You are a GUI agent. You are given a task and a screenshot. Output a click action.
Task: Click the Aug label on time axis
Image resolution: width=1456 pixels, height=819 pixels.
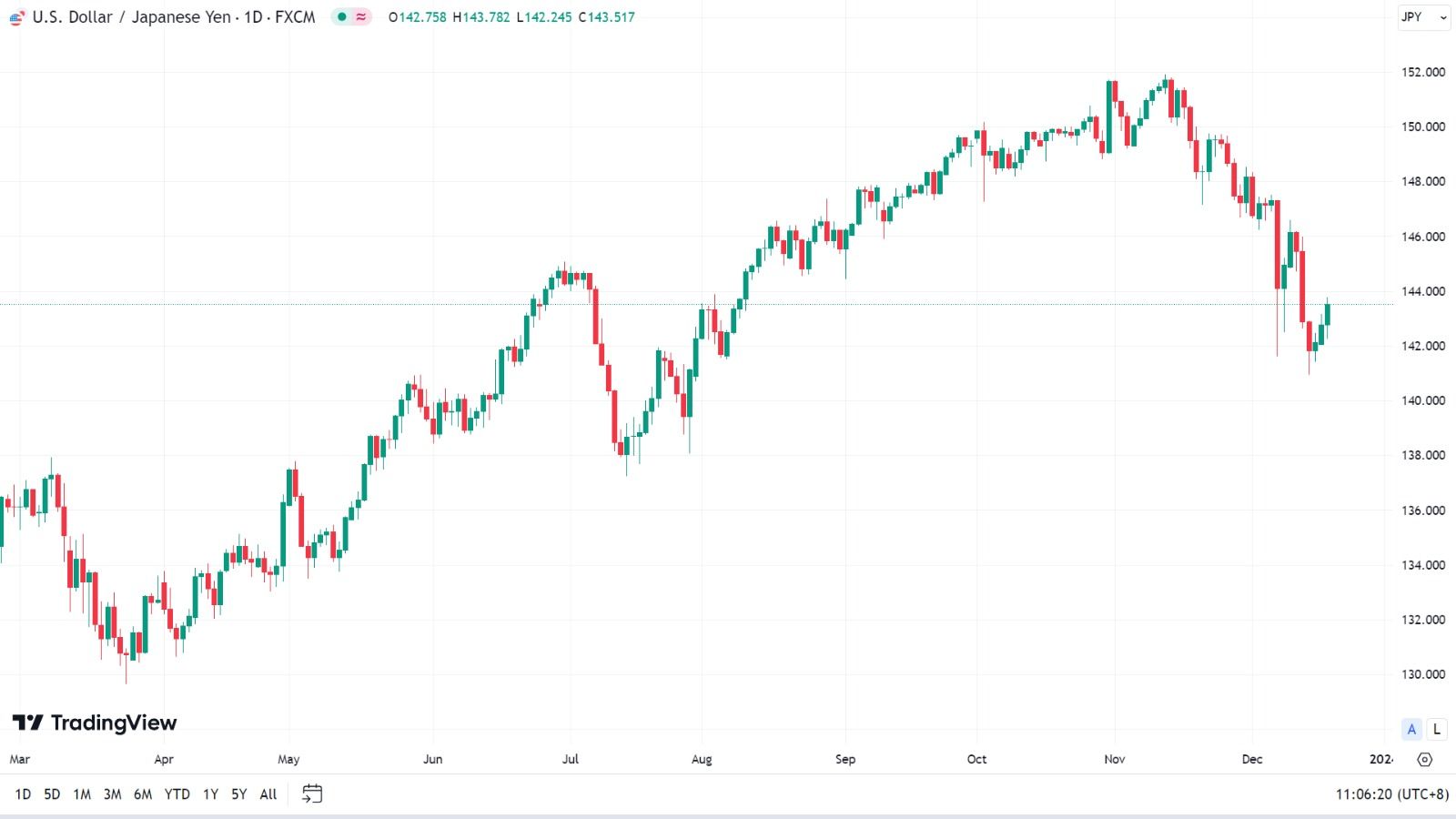coord(702,759)
